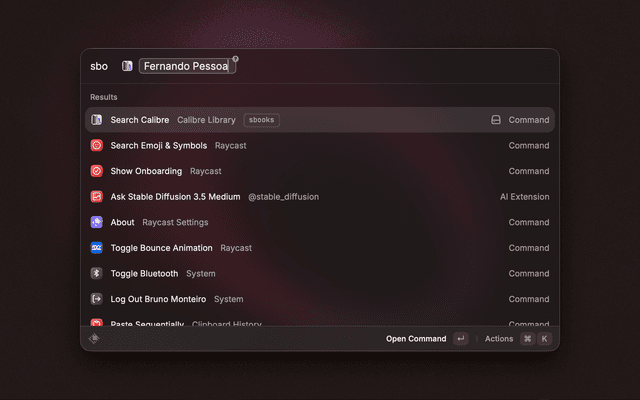Select Paste Sequentially command
The height and width of the screenshot is (400, 640).
(320, 320)
